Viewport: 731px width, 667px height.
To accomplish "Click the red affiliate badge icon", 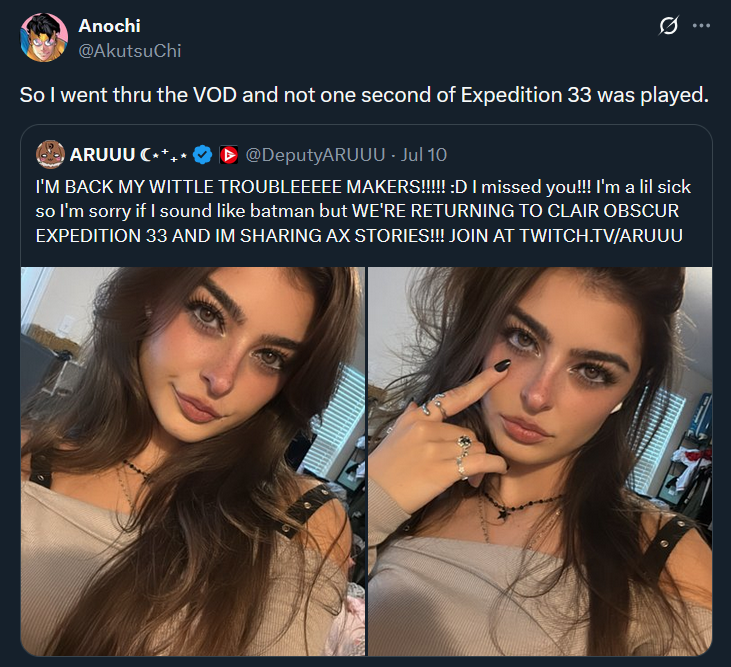I will 228,155.
